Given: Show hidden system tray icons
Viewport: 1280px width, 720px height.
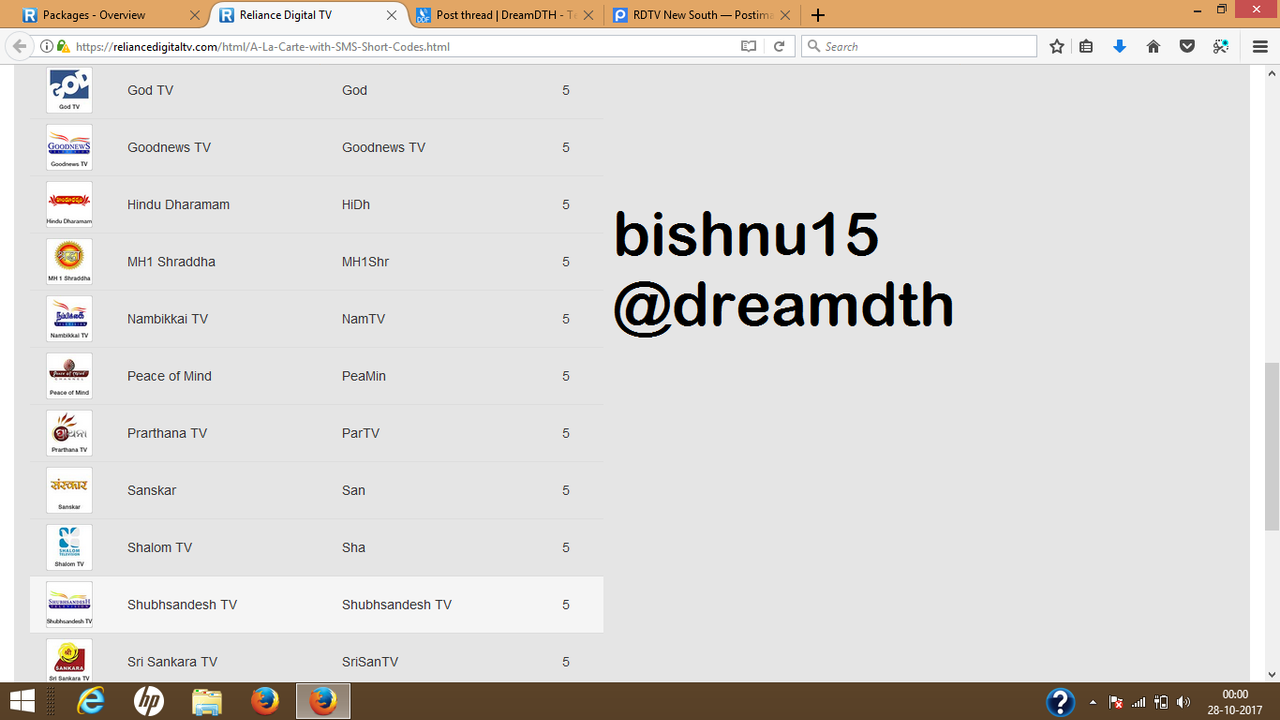Looking at the screenshot, I should click(x=1093, y=702).
